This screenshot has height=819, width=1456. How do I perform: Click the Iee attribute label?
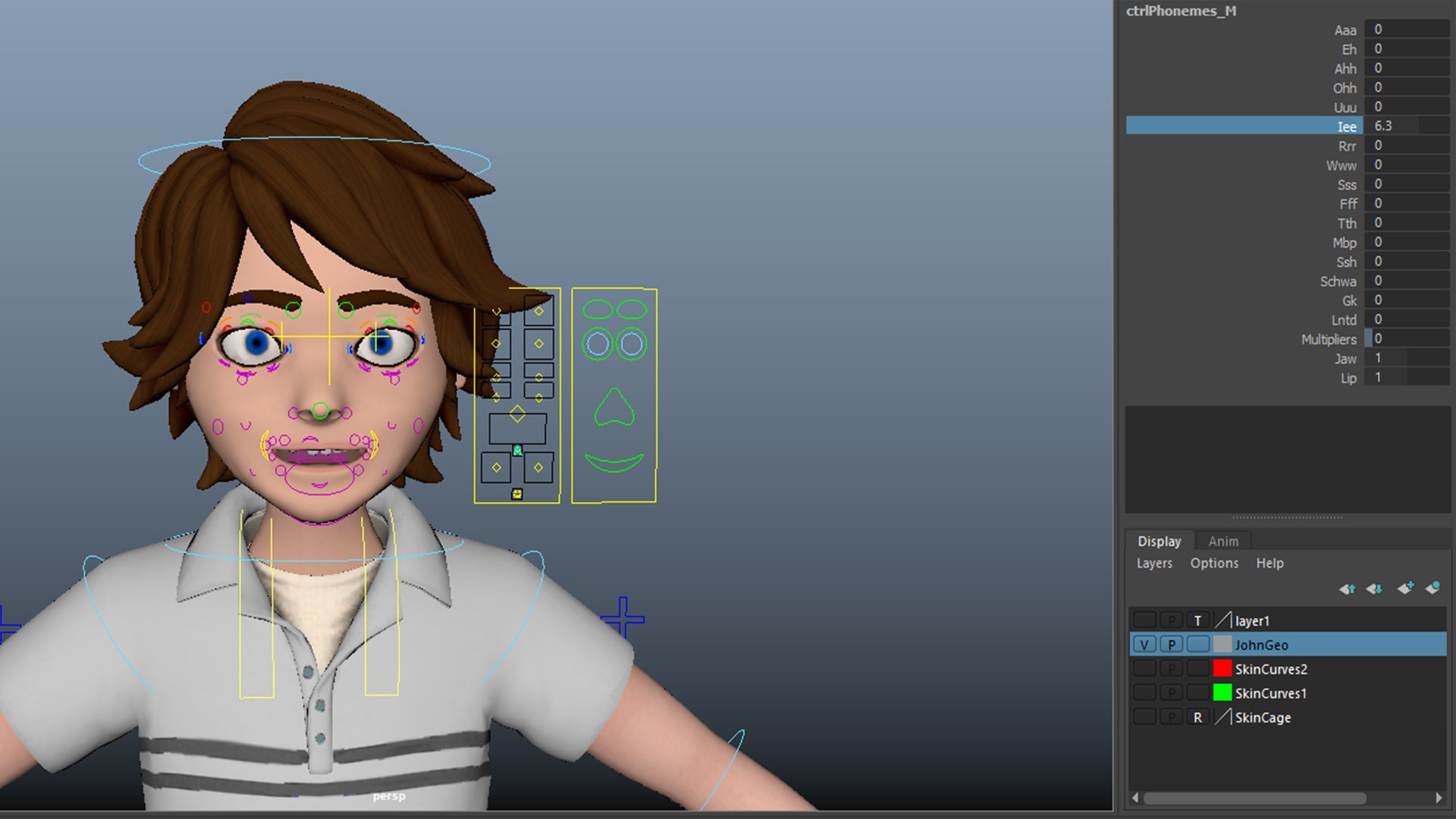[x=1347, y=127]
